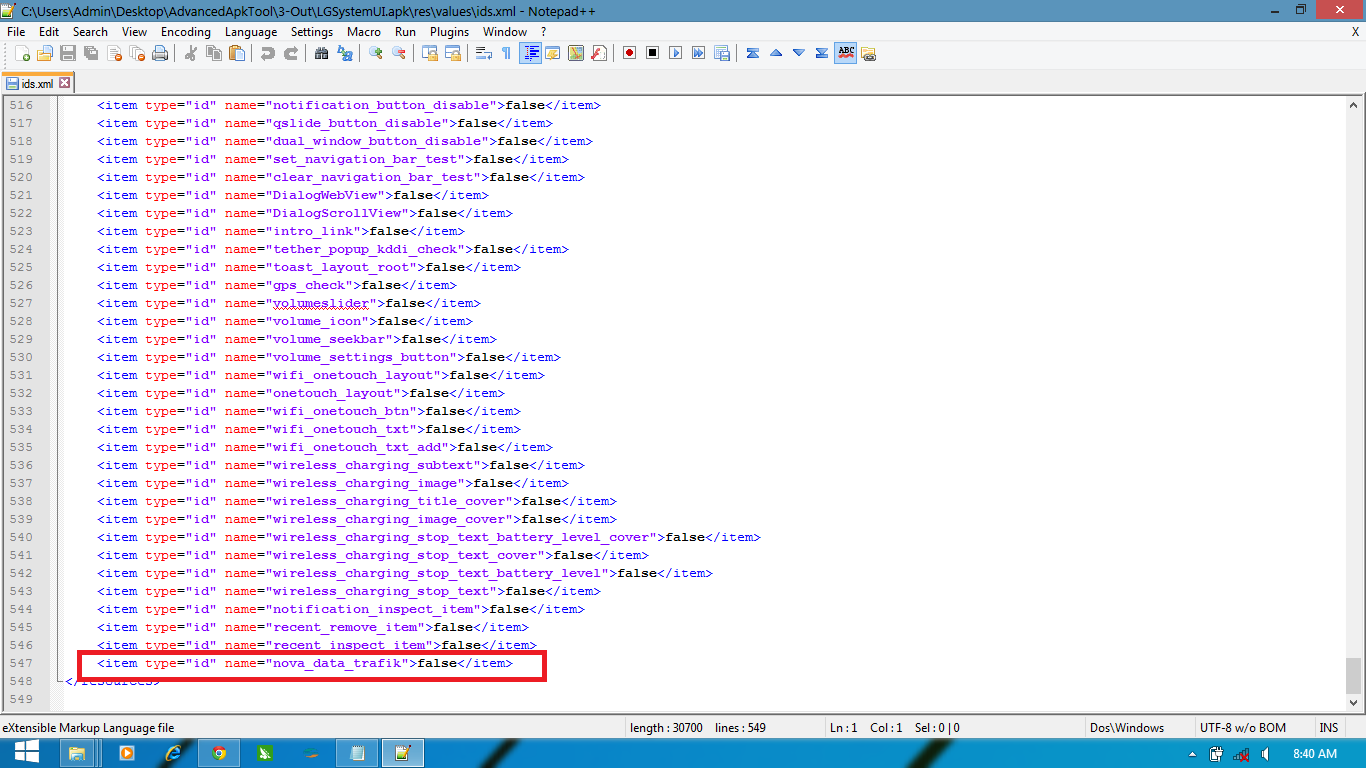Open the File menu
Image resolution: width=1366 pixels, height=768 pixels.
pos(16,31)
